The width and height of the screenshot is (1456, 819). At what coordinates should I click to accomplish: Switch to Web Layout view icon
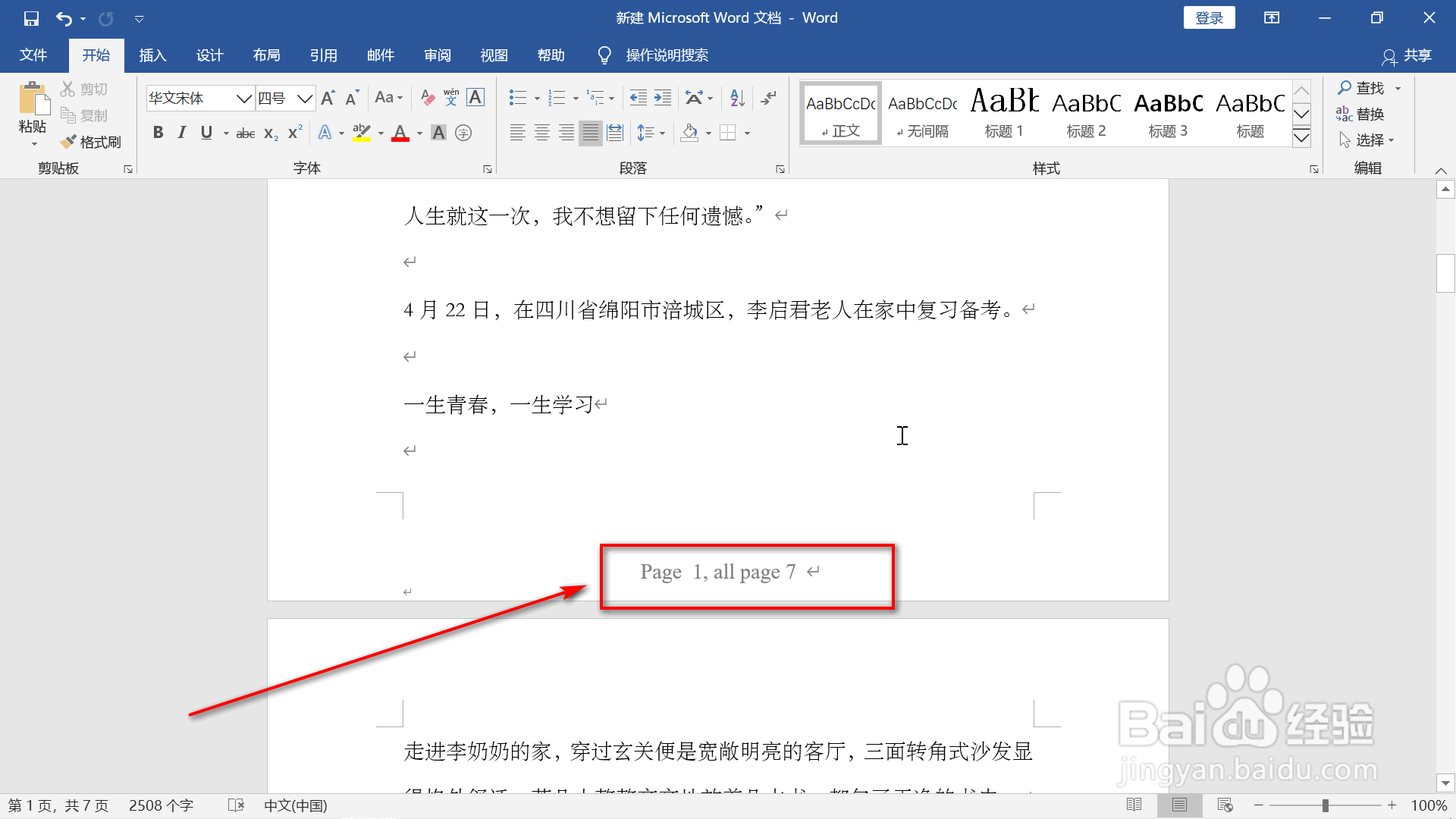1225,805
